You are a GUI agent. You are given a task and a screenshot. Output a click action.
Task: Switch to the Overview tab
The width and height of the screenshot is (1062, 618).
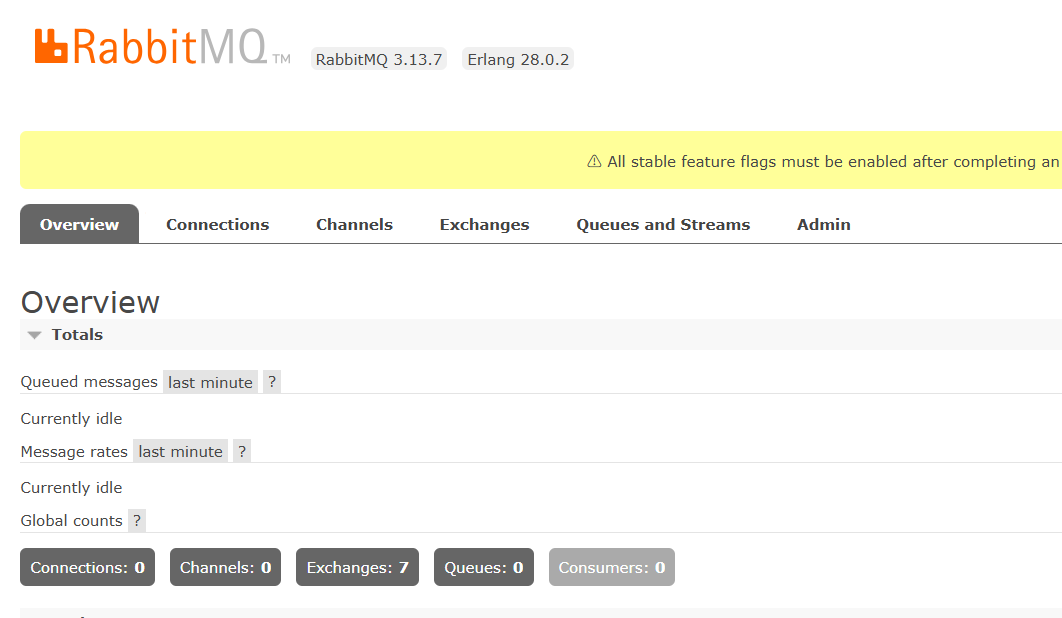[x=79, y=224]
